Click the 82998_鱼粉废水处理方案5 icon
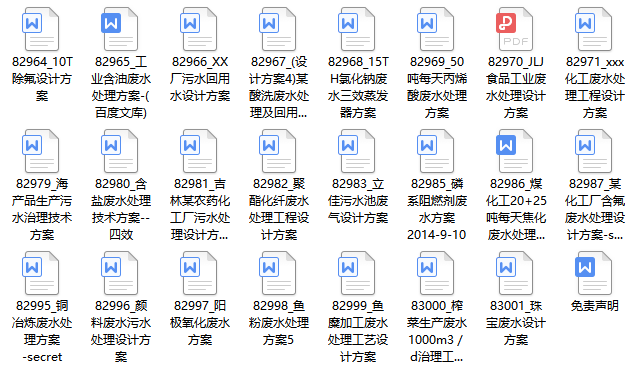This screenshot has width=633, height=371. [x=278, y=273]
